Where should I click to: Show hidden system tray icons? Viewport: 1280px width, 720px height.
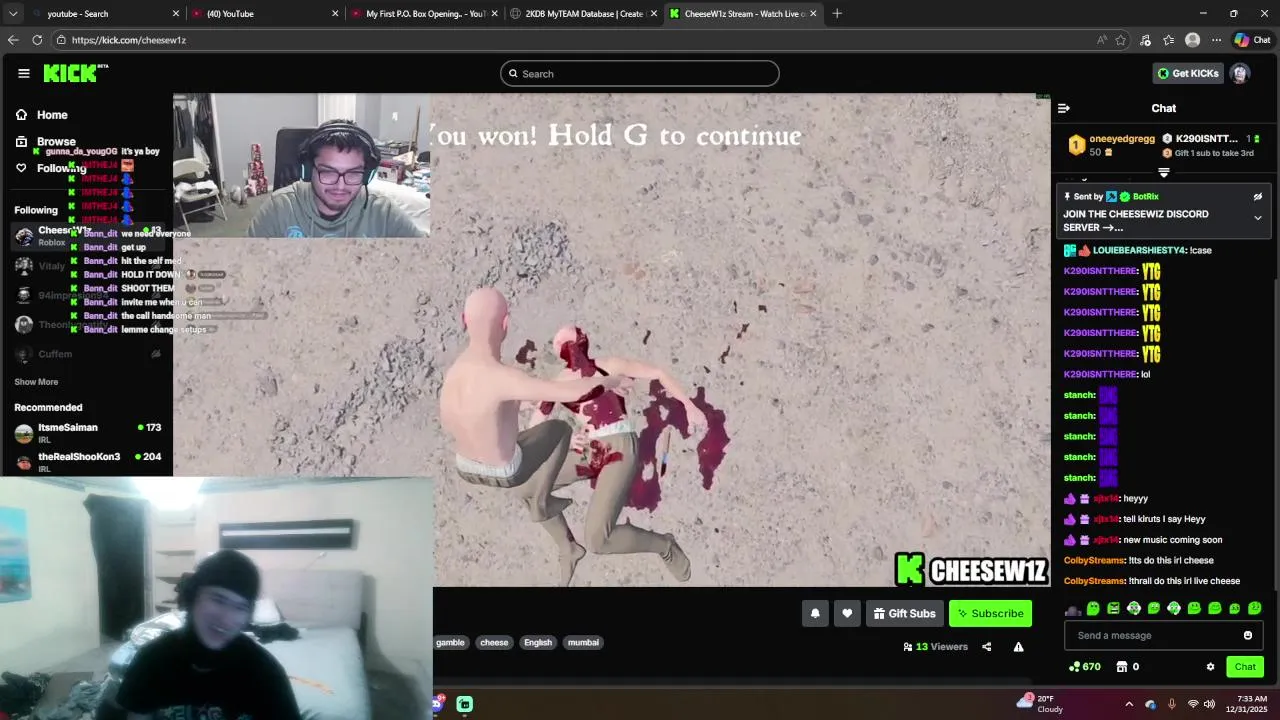(1129, 704)
